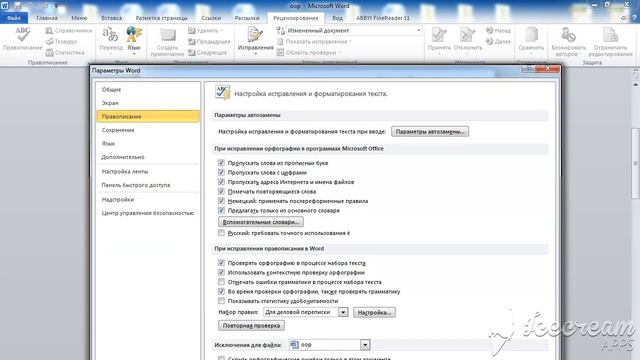
Task: Open Тезаурус thesaurus tool
Action: [62, 42]
